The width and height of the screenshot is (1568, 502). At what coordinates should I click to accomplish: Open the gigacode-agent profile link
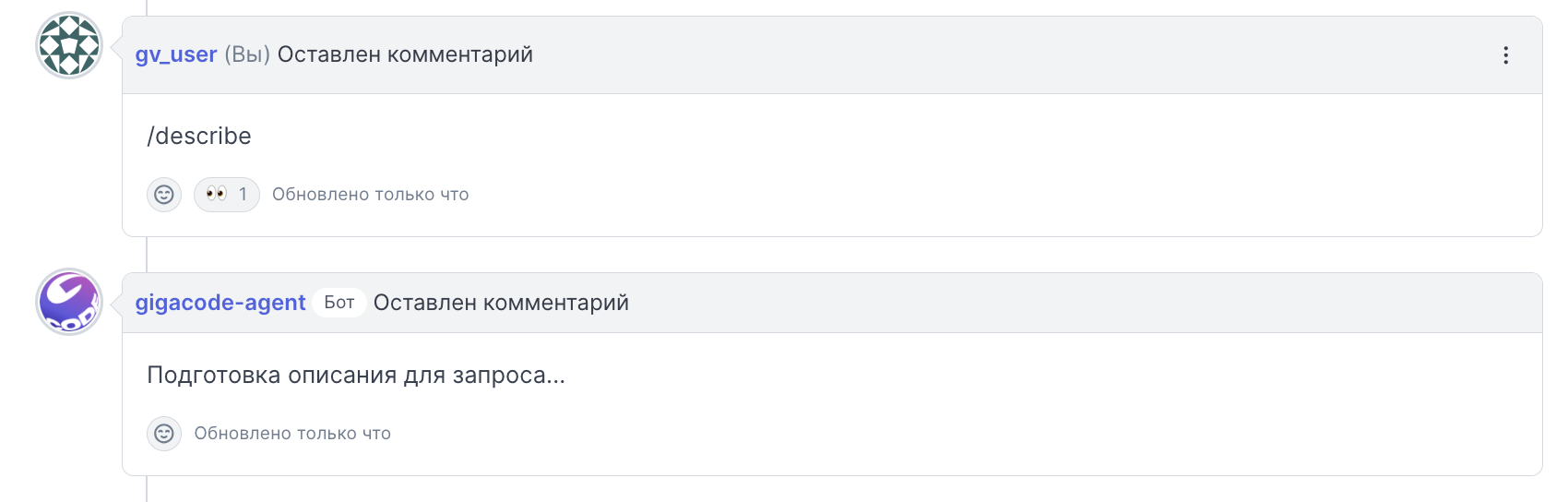click(220, 303)
